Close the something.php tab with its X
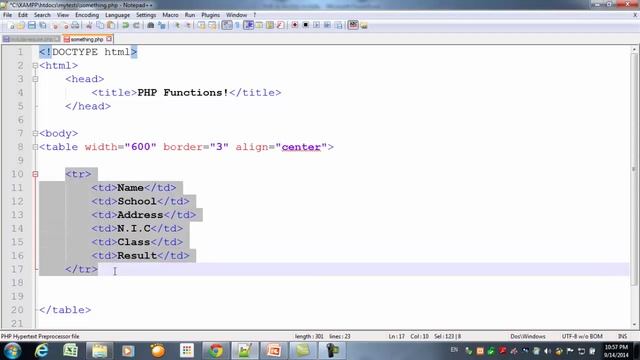 click(x=109, y=39)
